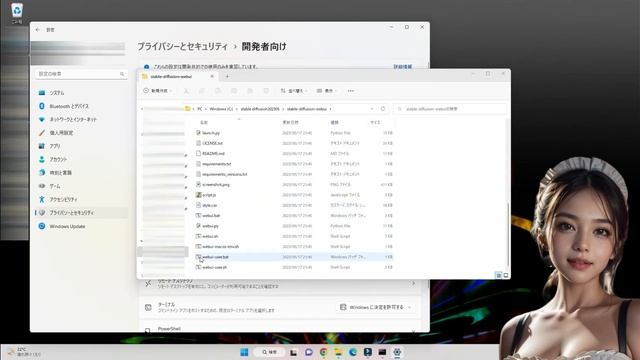
Task: Open the リモート デスクトップ chevron in Settings
Action: pos(413,283)
